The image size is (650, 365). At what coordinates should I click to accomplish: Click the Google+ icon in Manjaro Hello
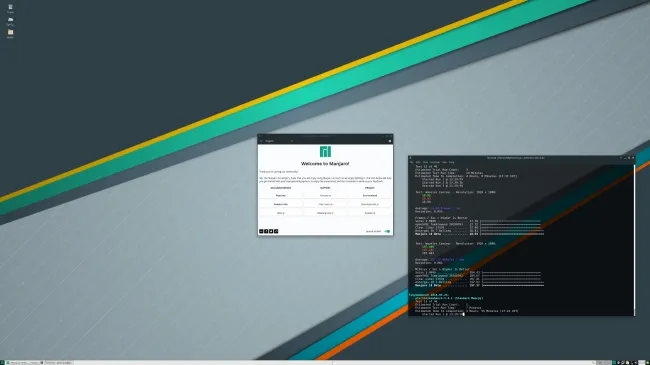(261, 231)
